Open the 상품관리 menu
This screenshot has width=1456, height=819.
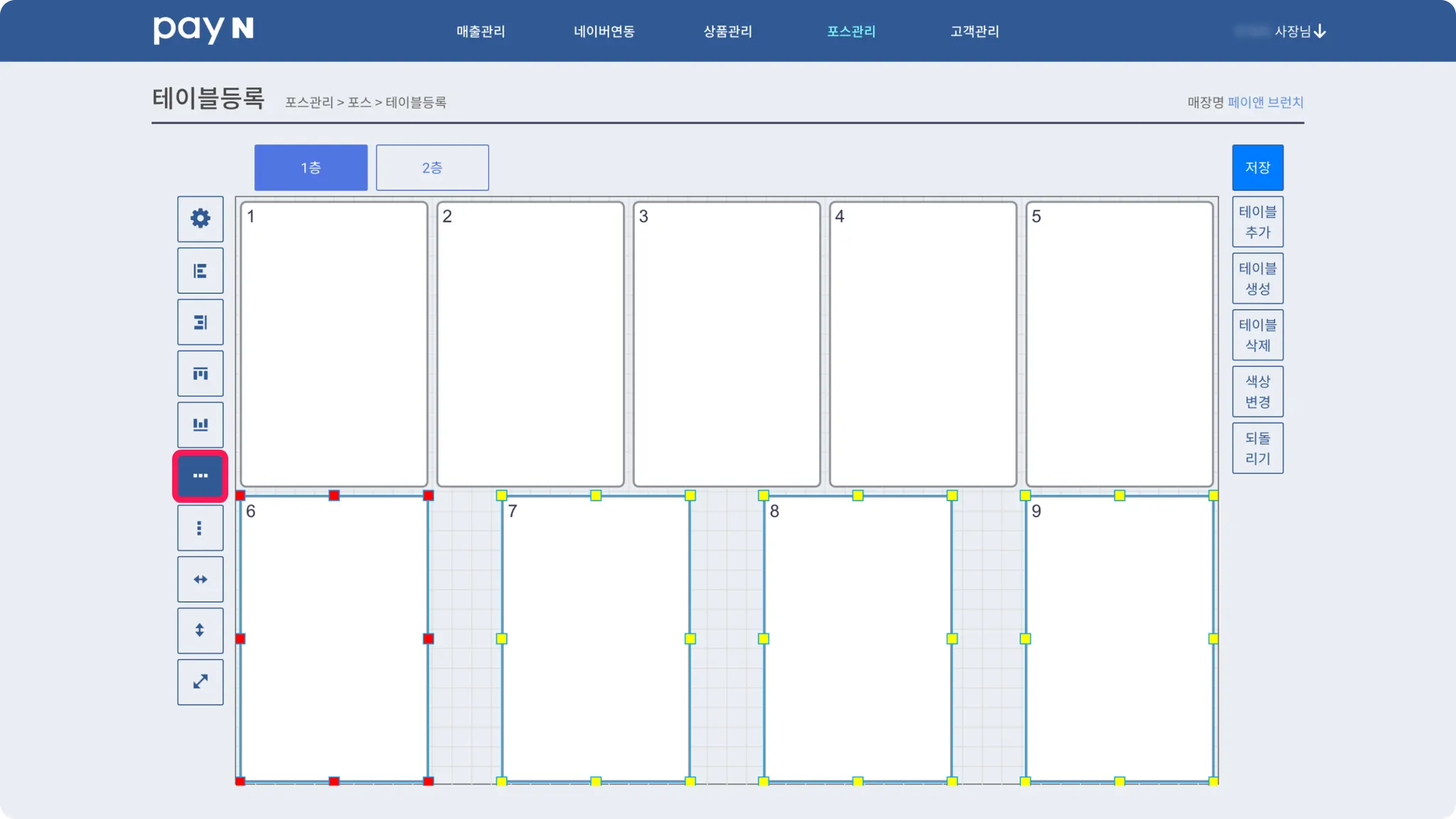tap(727, 31)
